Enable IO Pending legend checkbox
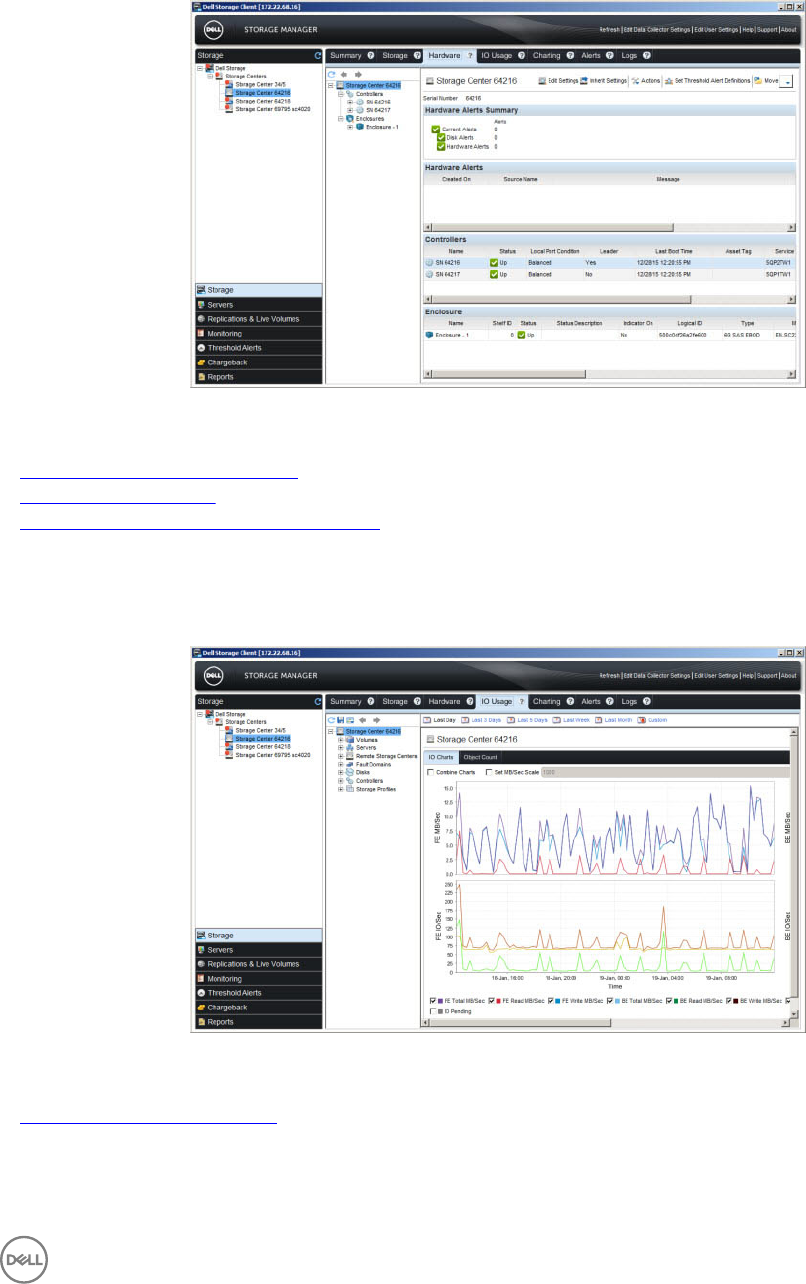 (x=433, y=1011)
